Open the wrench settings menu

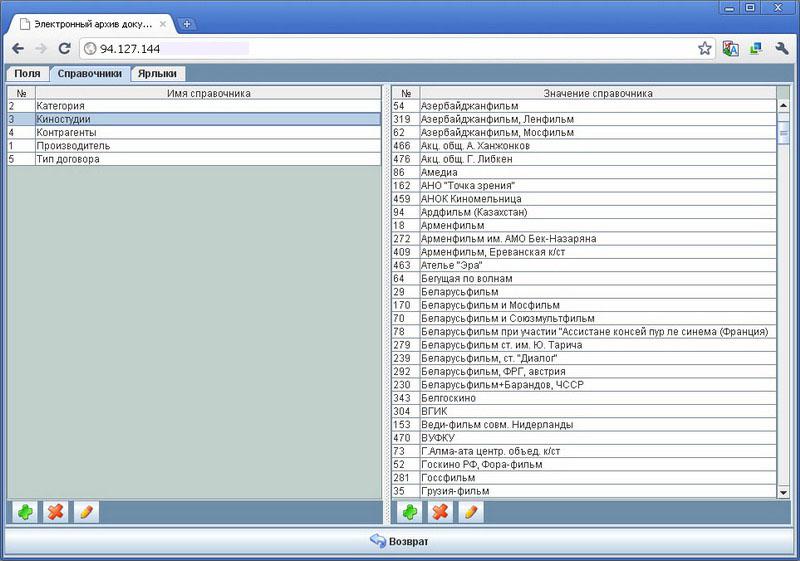point(782,48)
